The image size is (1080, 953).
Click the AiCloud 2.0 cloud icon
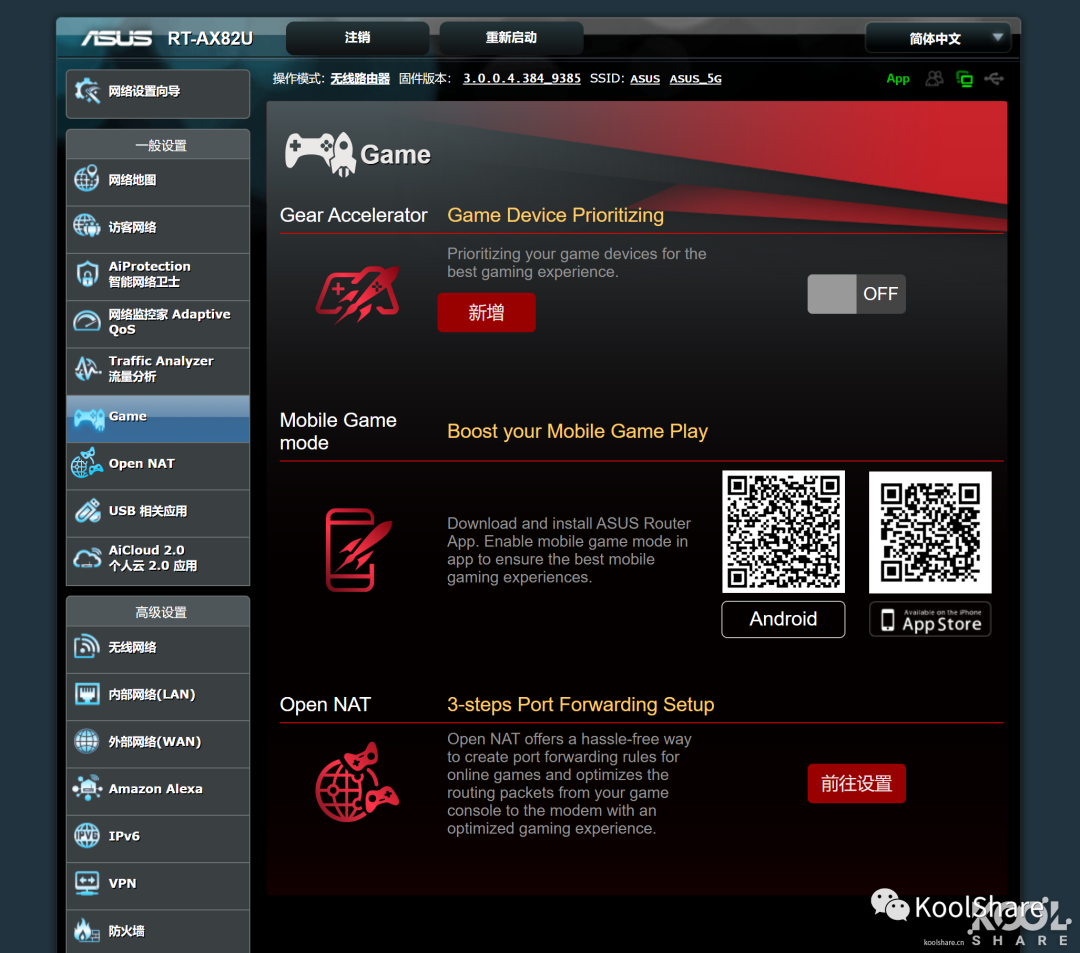(x=87, y=558)
